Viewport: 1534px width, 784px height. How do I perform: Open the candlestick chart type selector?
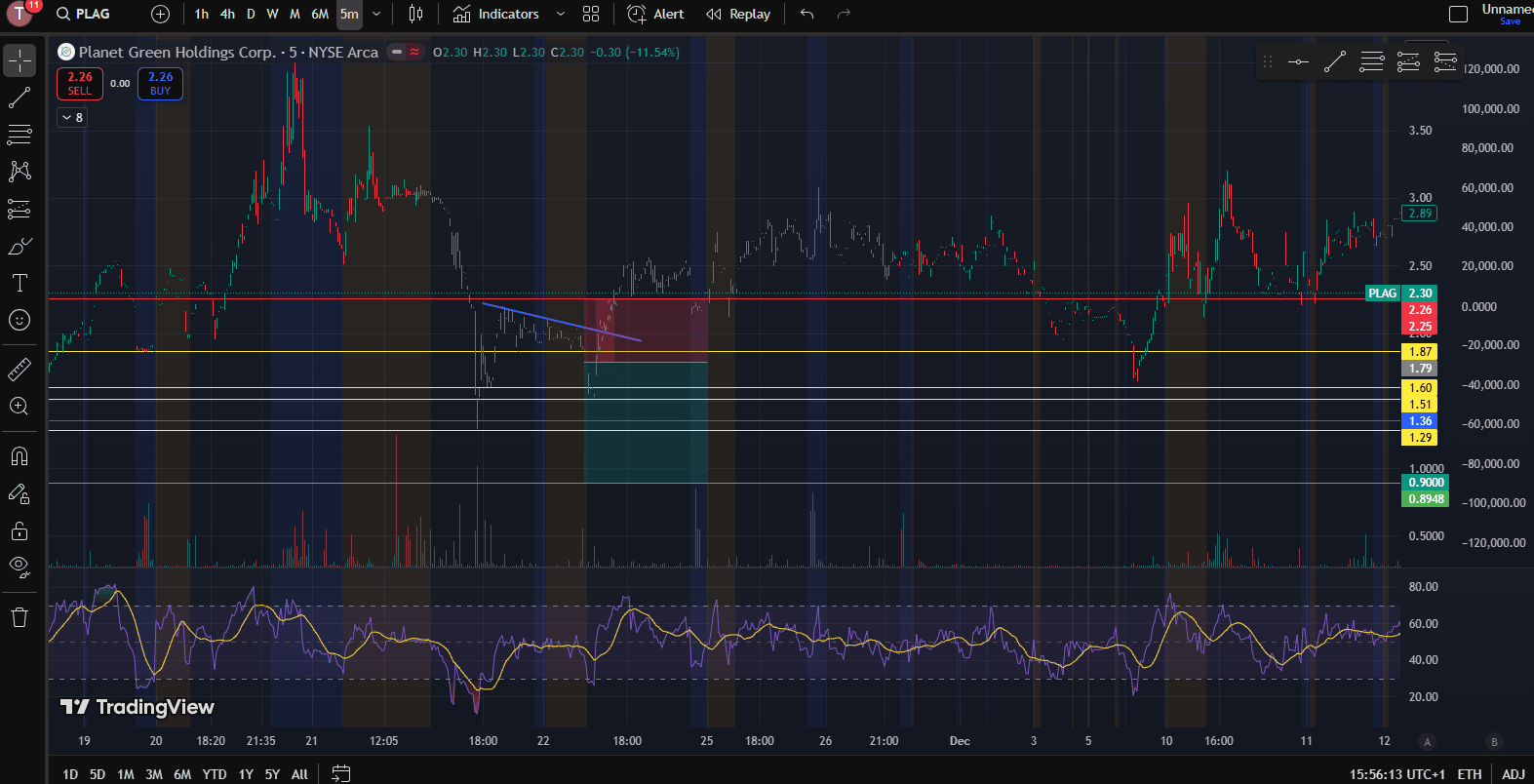416,14
